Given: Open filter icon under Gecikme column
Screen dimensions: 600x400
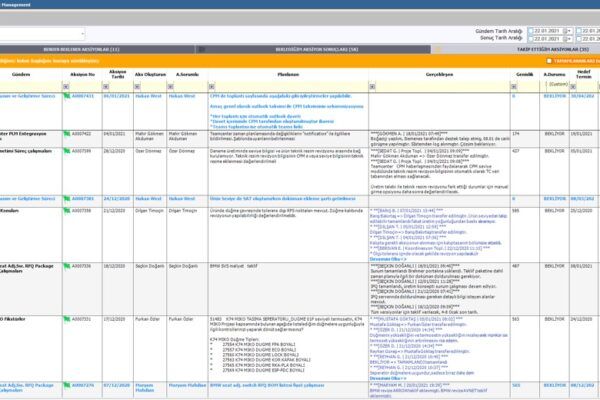Looking at the screenshot, I should tap(514, 87).
